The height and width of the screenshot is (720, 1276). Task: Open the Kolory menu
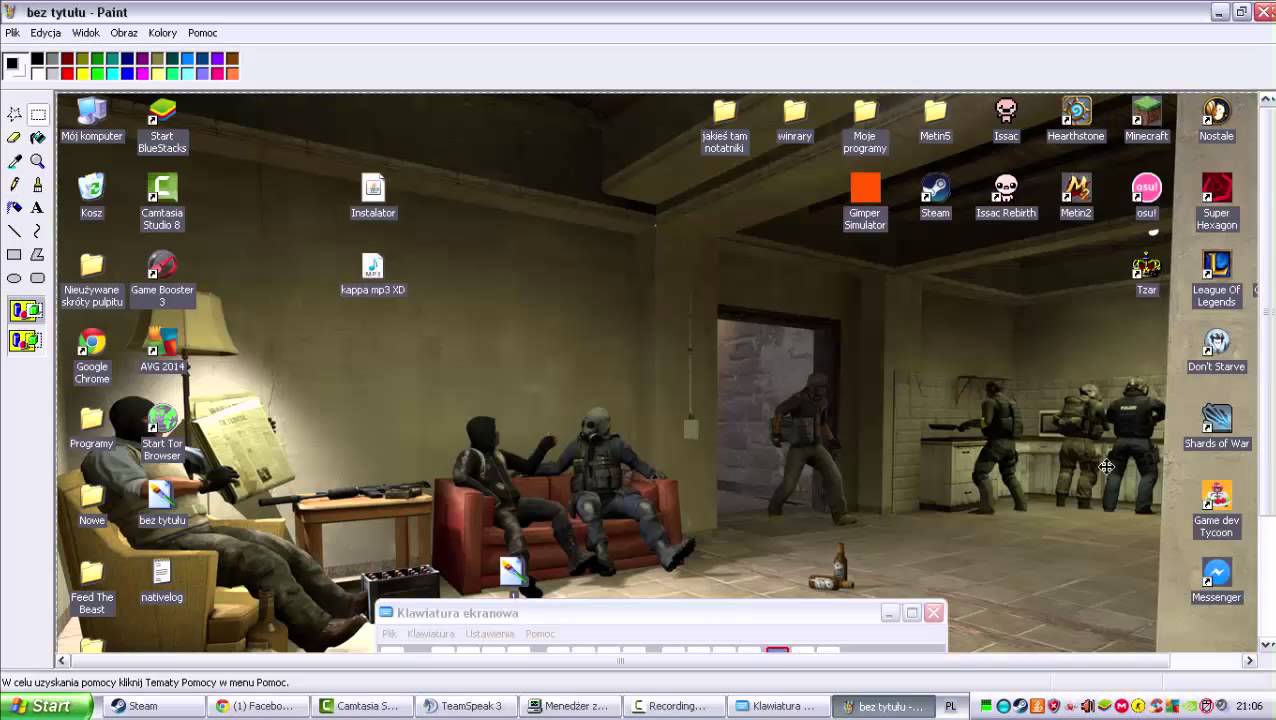(162, 33)
